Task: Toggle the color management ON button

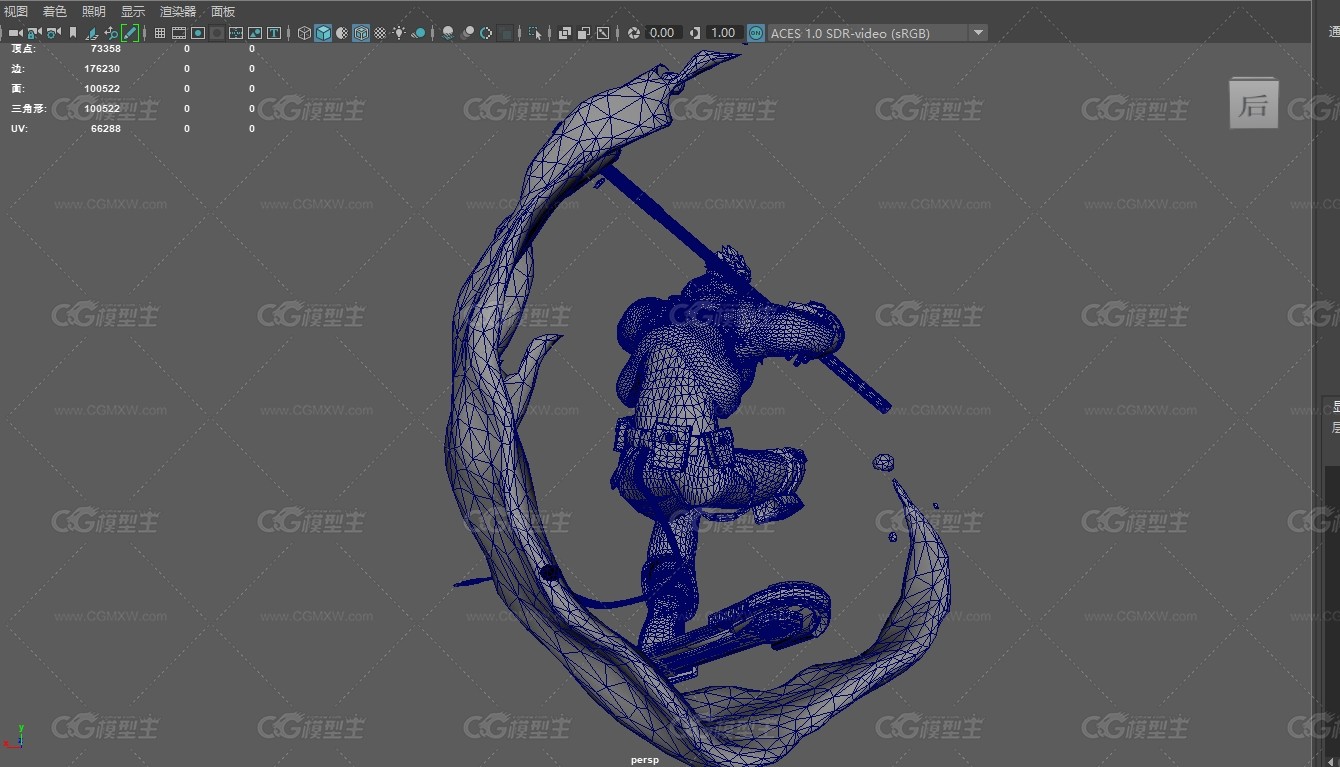Action: tap(756, 33)
